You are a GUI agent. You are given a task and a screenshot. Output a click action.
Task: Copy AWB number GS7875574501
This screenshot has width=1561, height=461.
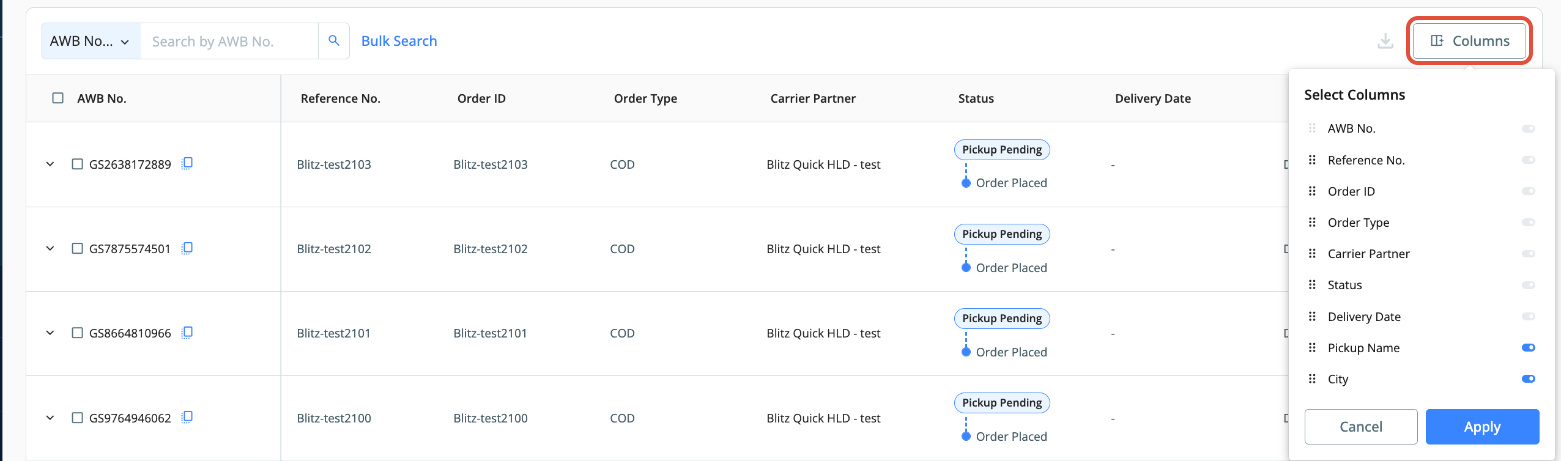[187, 248]
